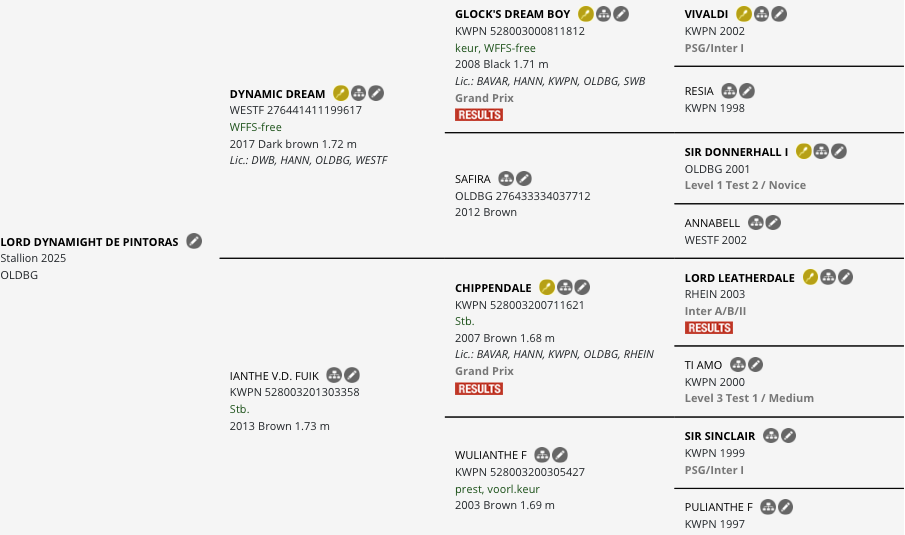The width and height of the screenshot is (905, 535).
Task: Click the Results button under Lord Leatherdale
Action: tap(709, 328)
